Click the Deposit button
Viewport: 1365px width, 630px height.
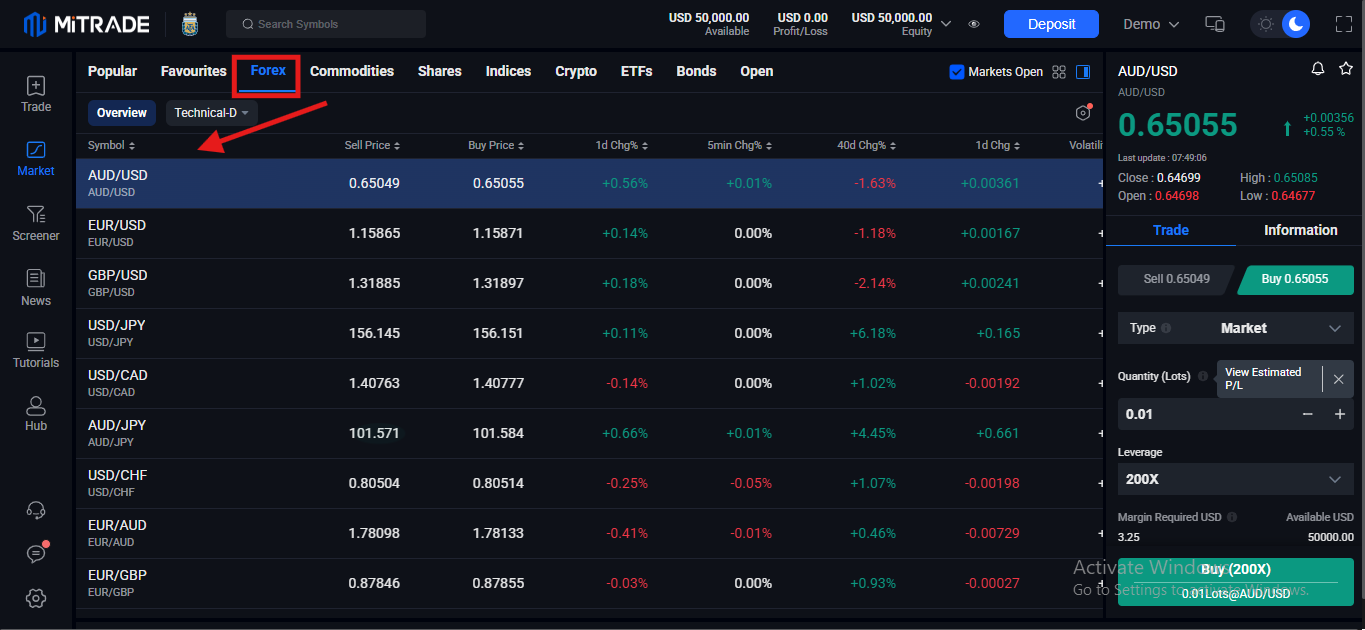tap(1051, 24)
